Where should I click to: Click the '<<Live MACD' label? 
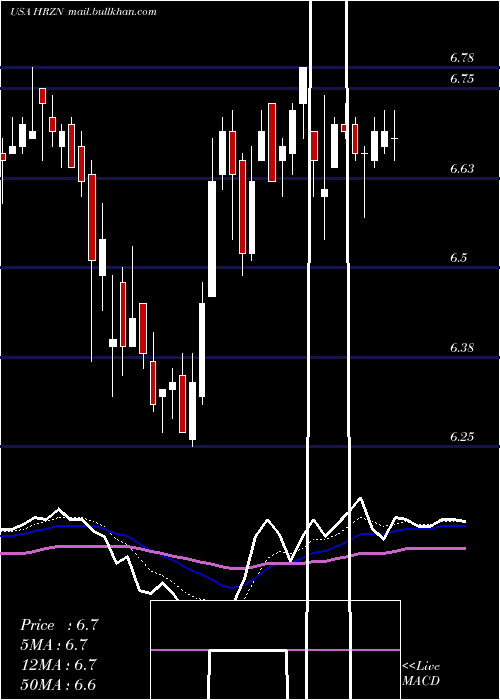pos(421,674)
